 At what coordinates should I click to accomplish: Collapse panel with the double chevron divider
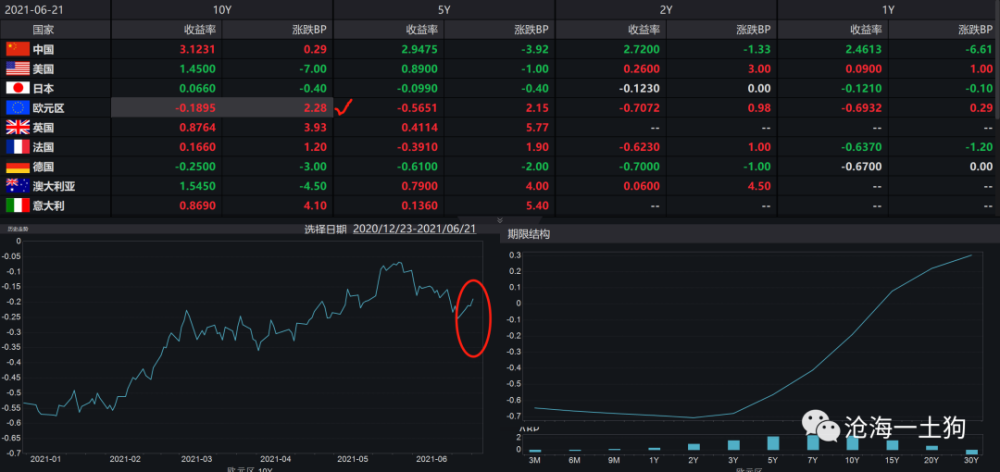click(x=500, y=219)
